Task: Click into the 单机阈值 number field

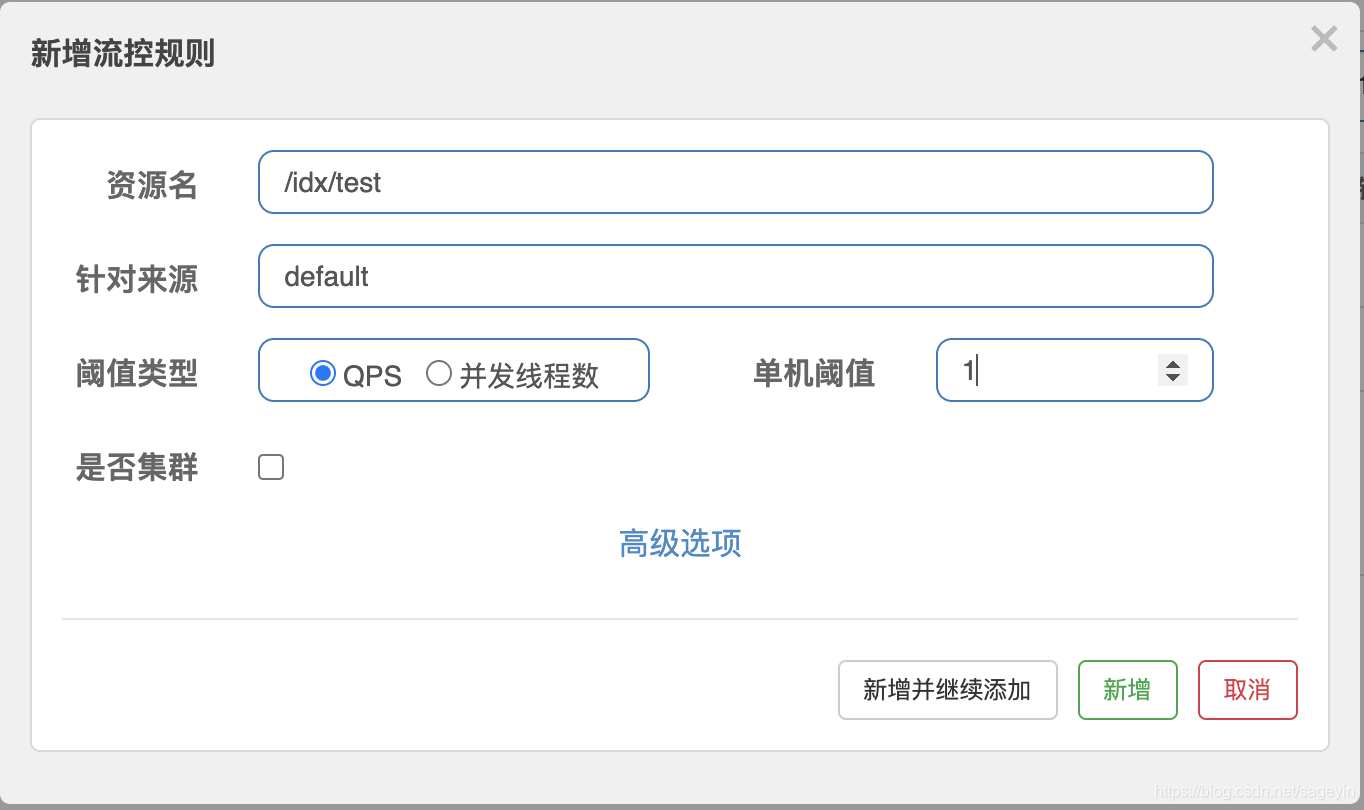Action: [1074, 370]
